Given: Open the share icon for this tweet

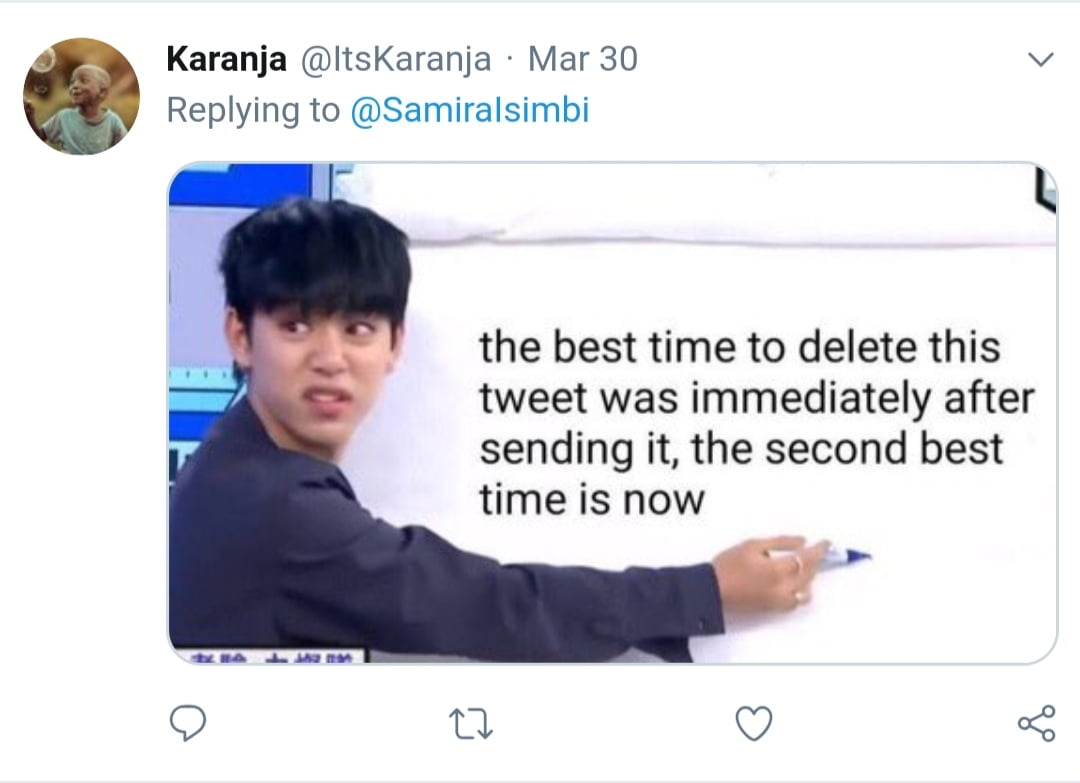Looking at the screenshot, I should coord(1035,723).
